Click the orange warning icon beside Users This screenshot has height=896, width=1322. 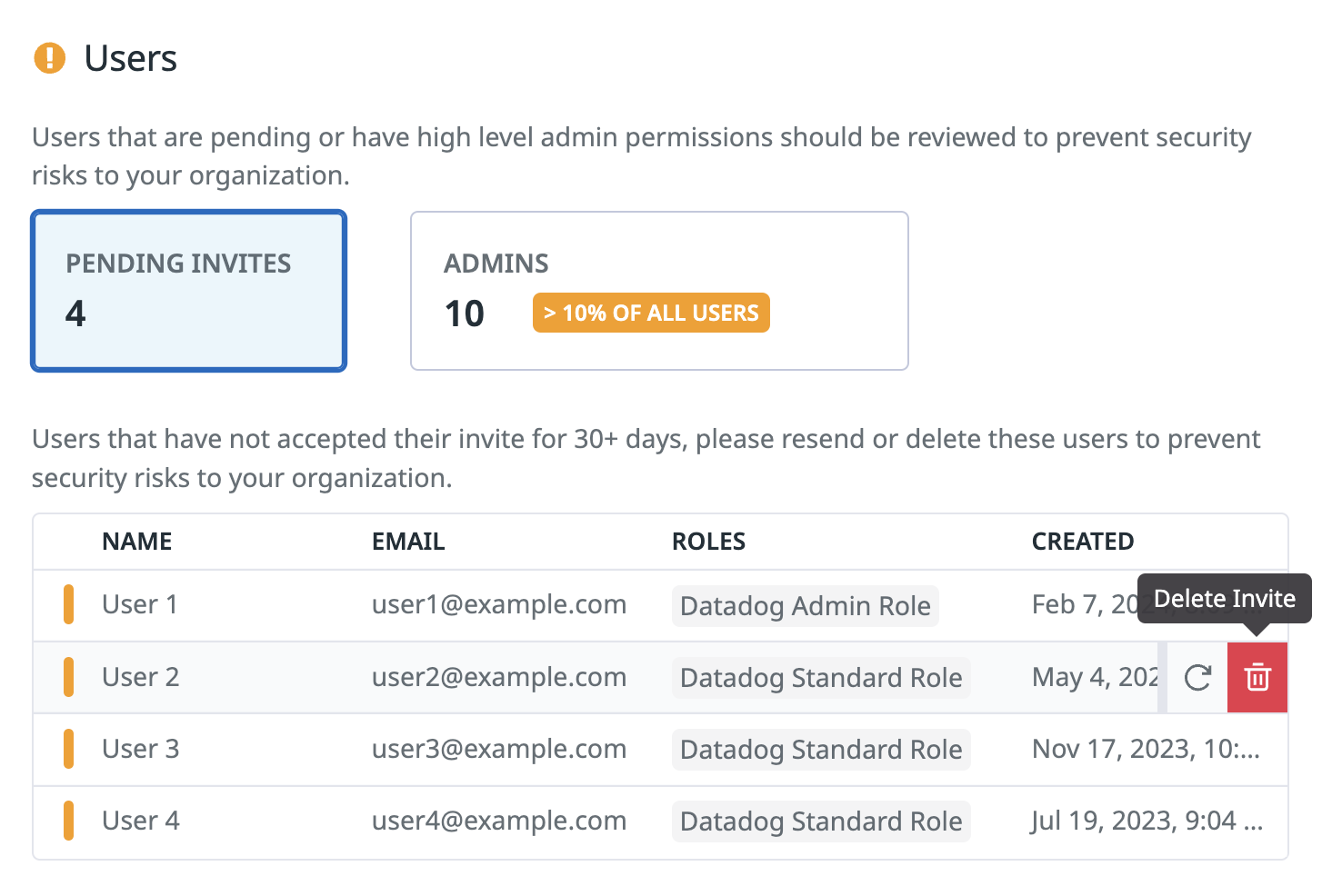49,58
